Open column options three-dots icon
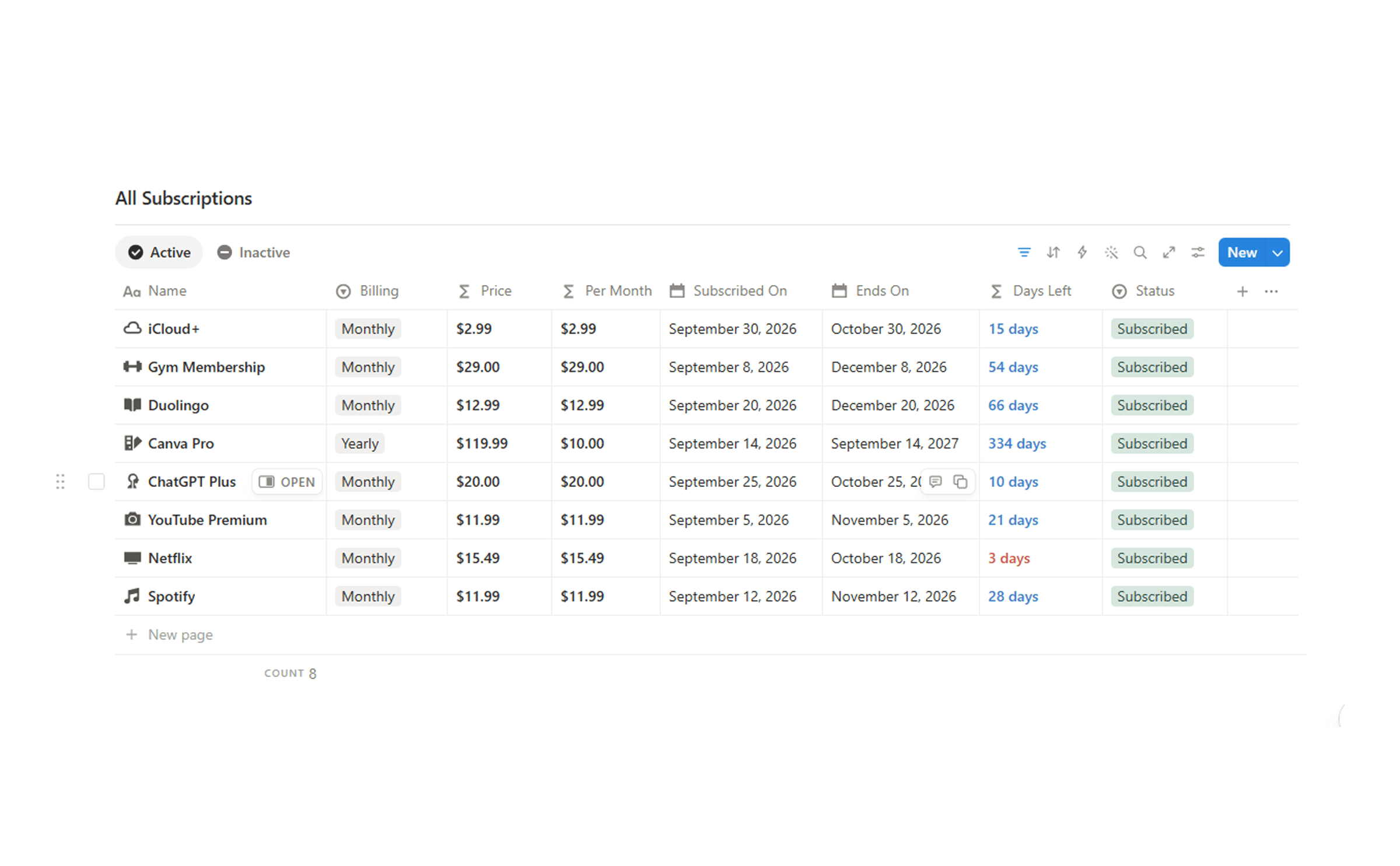 click(x=1272, y=291)
